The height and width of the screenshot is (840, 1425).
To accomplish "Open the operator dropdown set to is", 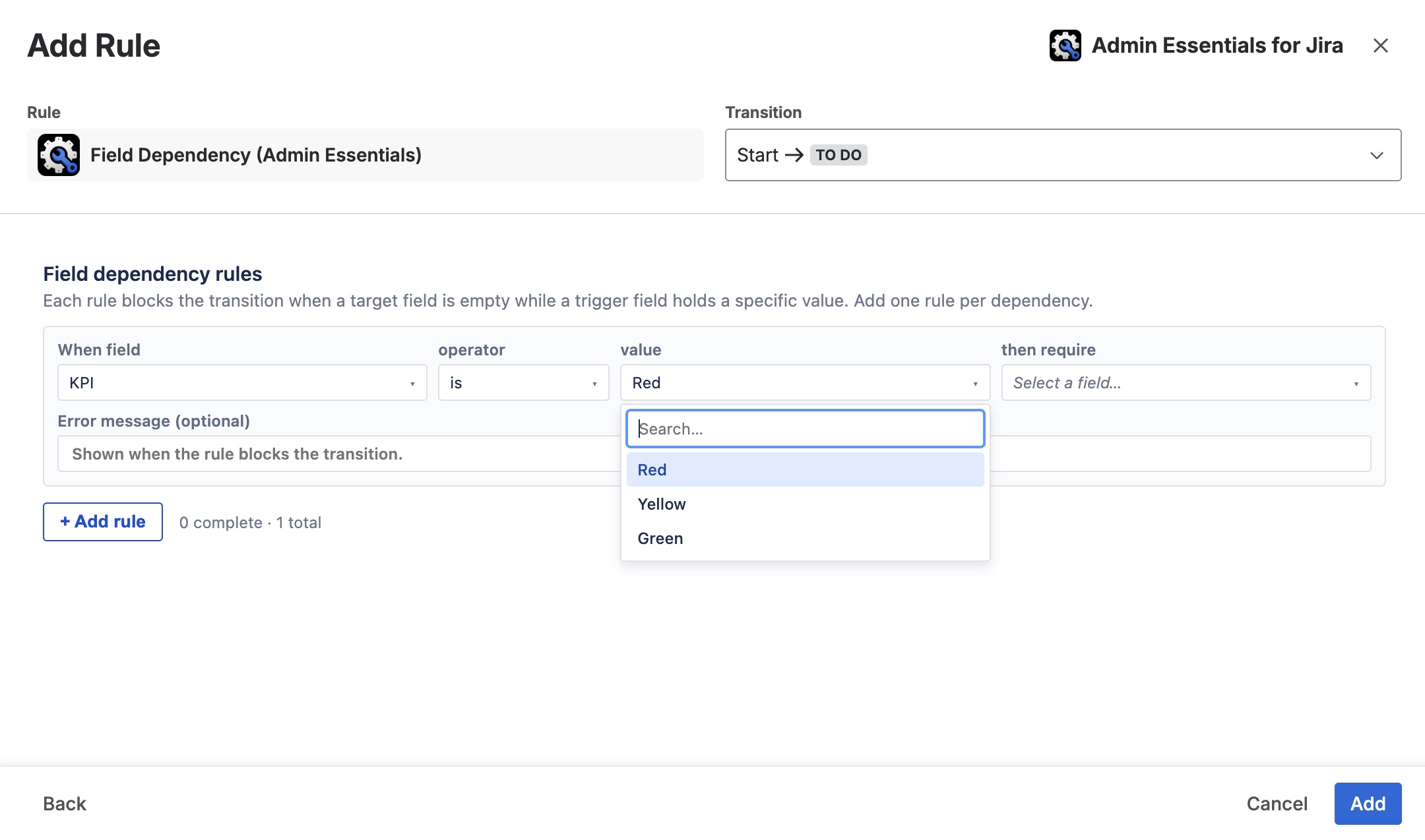I will 523,382.
